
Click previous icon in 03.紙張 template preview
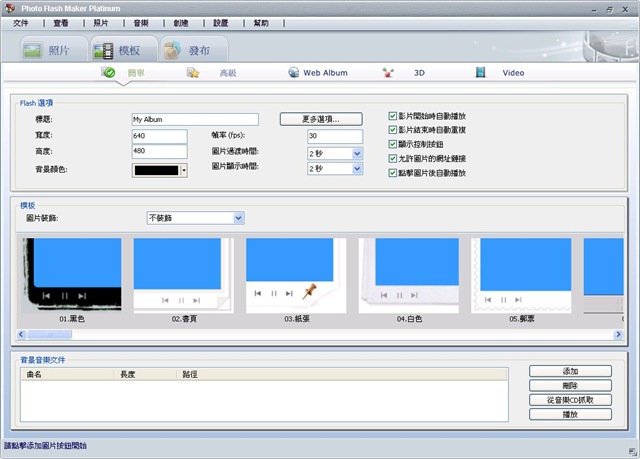tap(258, 293)
